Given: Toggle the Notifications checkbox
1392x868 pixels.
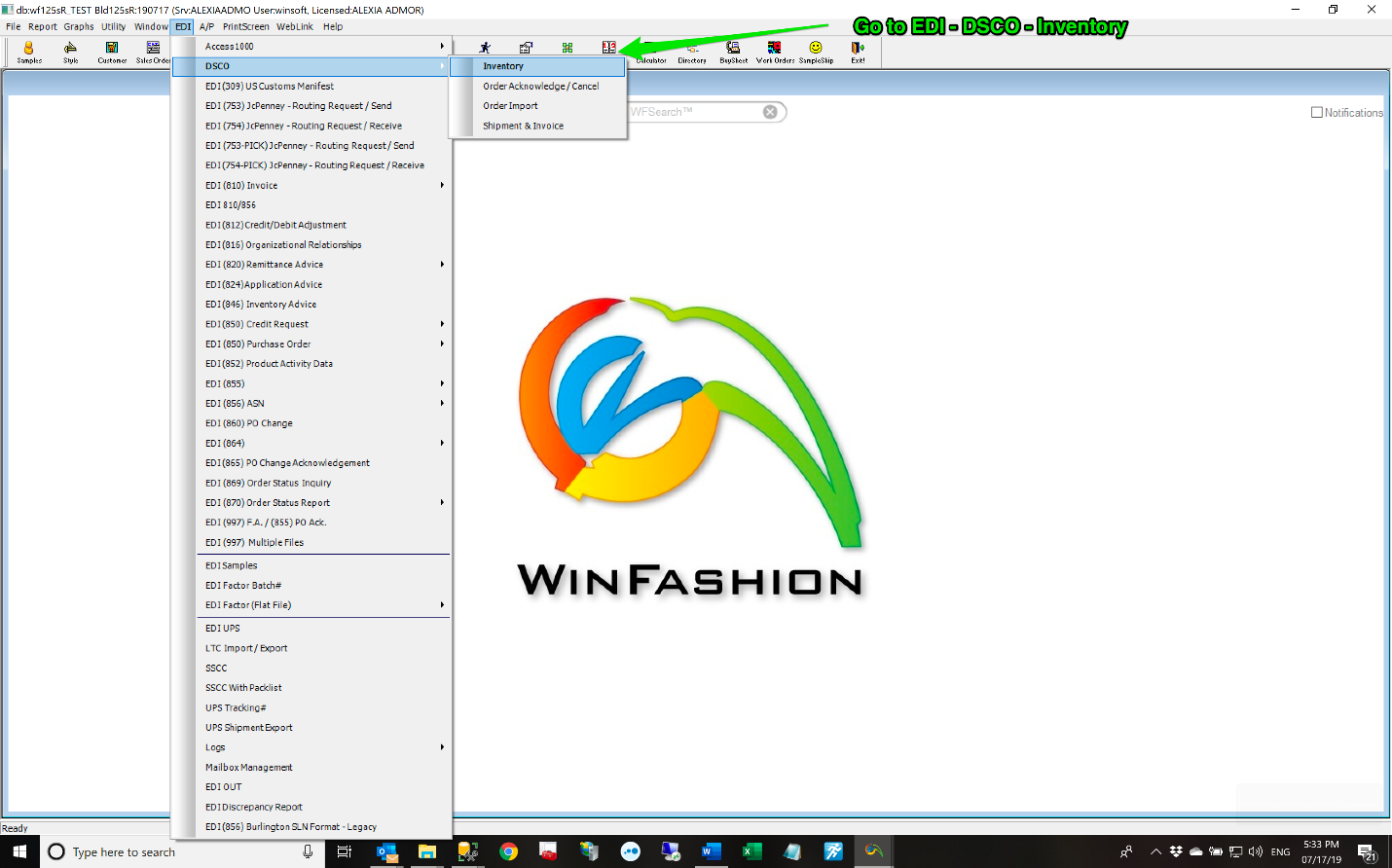Looking at the screenshot, I should [x=1317, y=113].
